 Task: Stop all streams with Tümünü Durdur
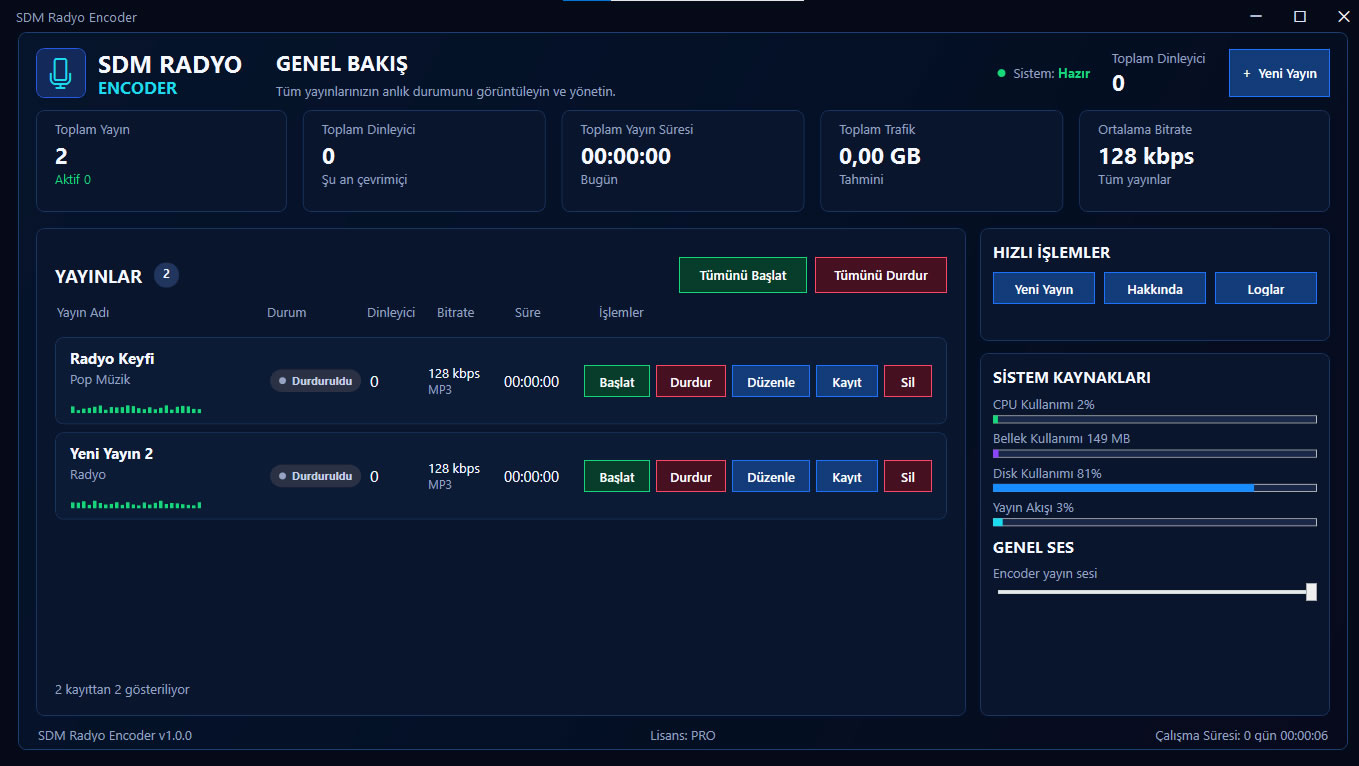point(881,275)
